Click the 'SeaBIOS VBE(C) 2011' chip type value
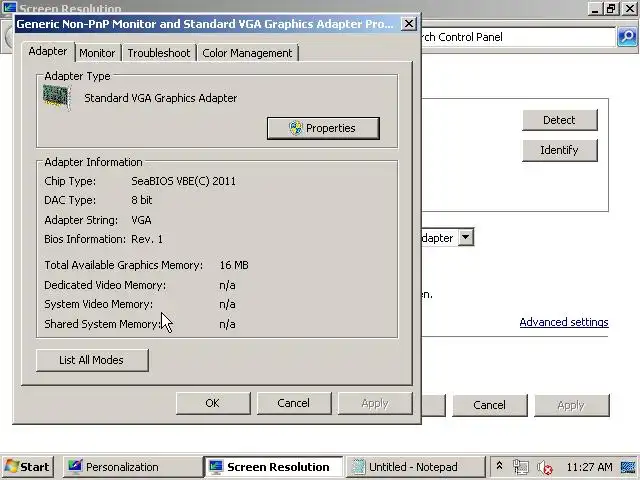This screenshot has height=480, width=640. [184, 181]
